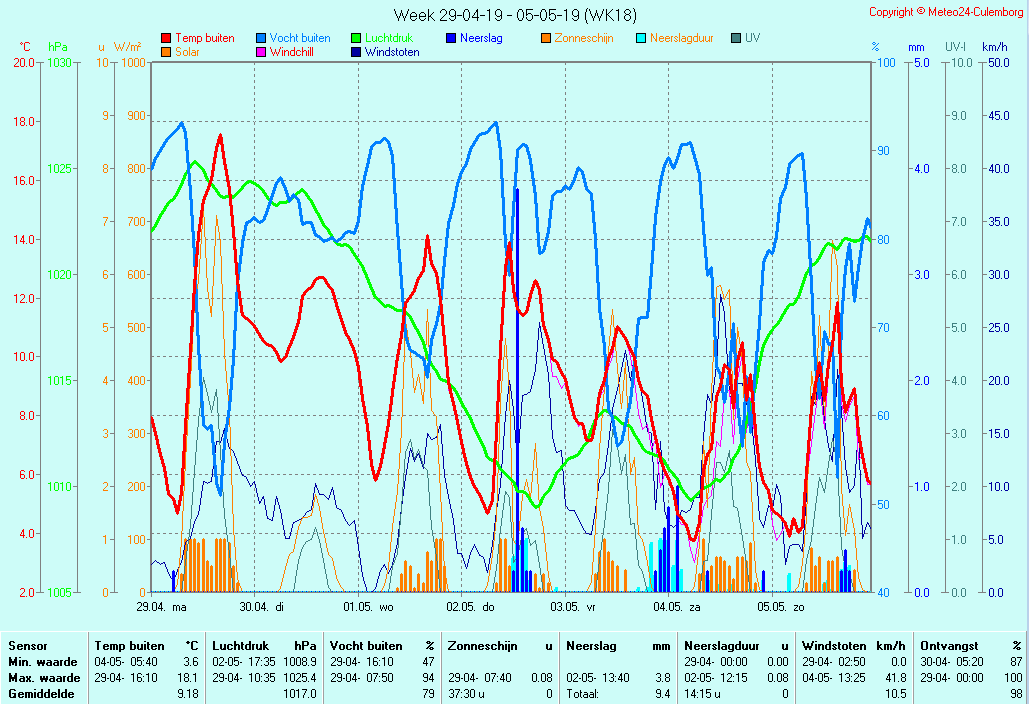Click the orange Solar legend swatch
This screenshot has width=1029, height=704.
tap(166, 52)
